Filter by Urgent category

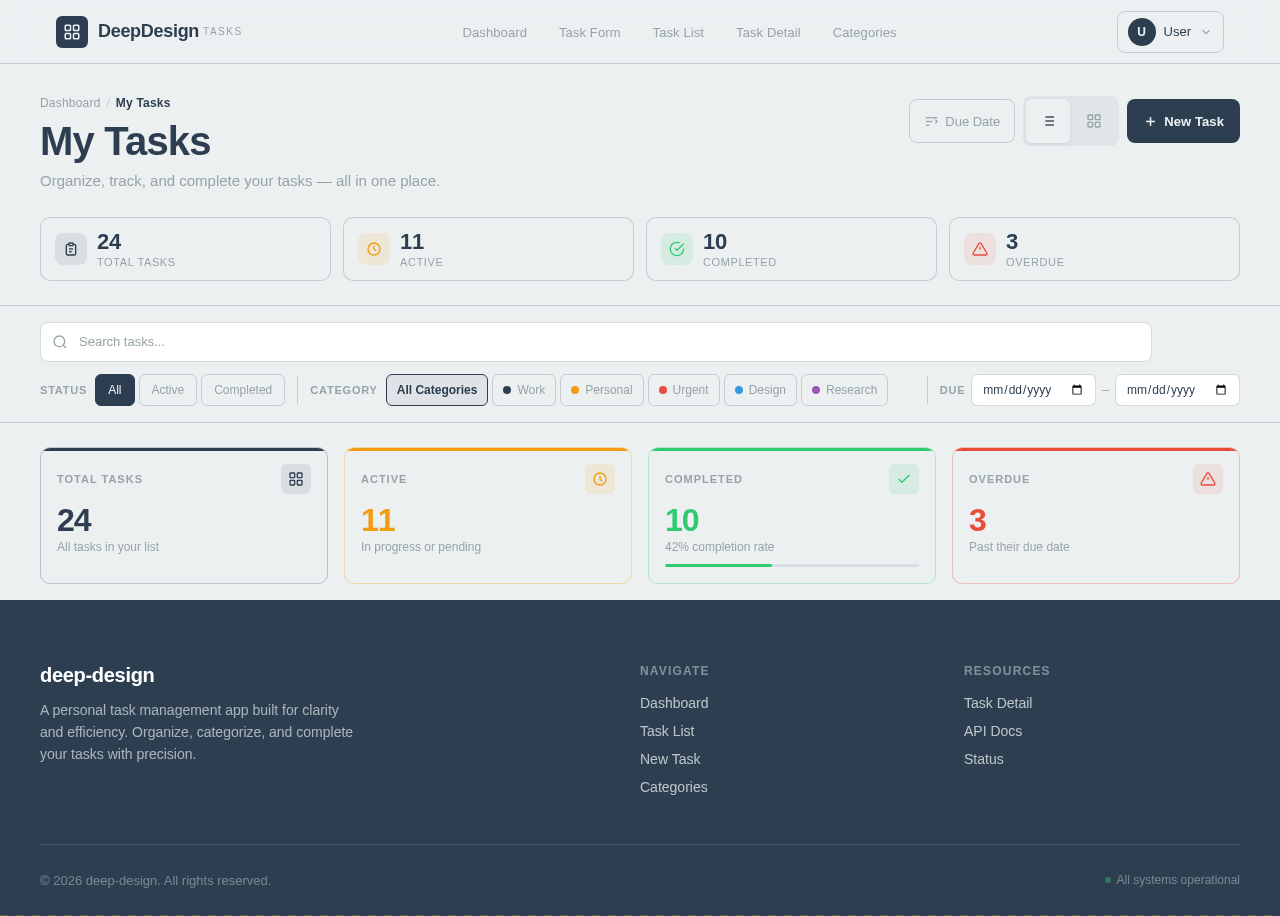click(x=684, y=390)
